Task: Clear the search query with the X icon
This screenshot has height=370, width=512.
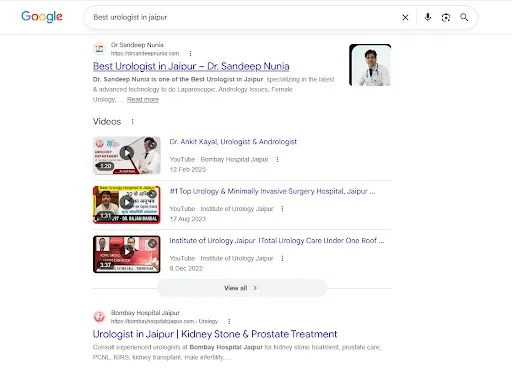Action: [405, 17]
